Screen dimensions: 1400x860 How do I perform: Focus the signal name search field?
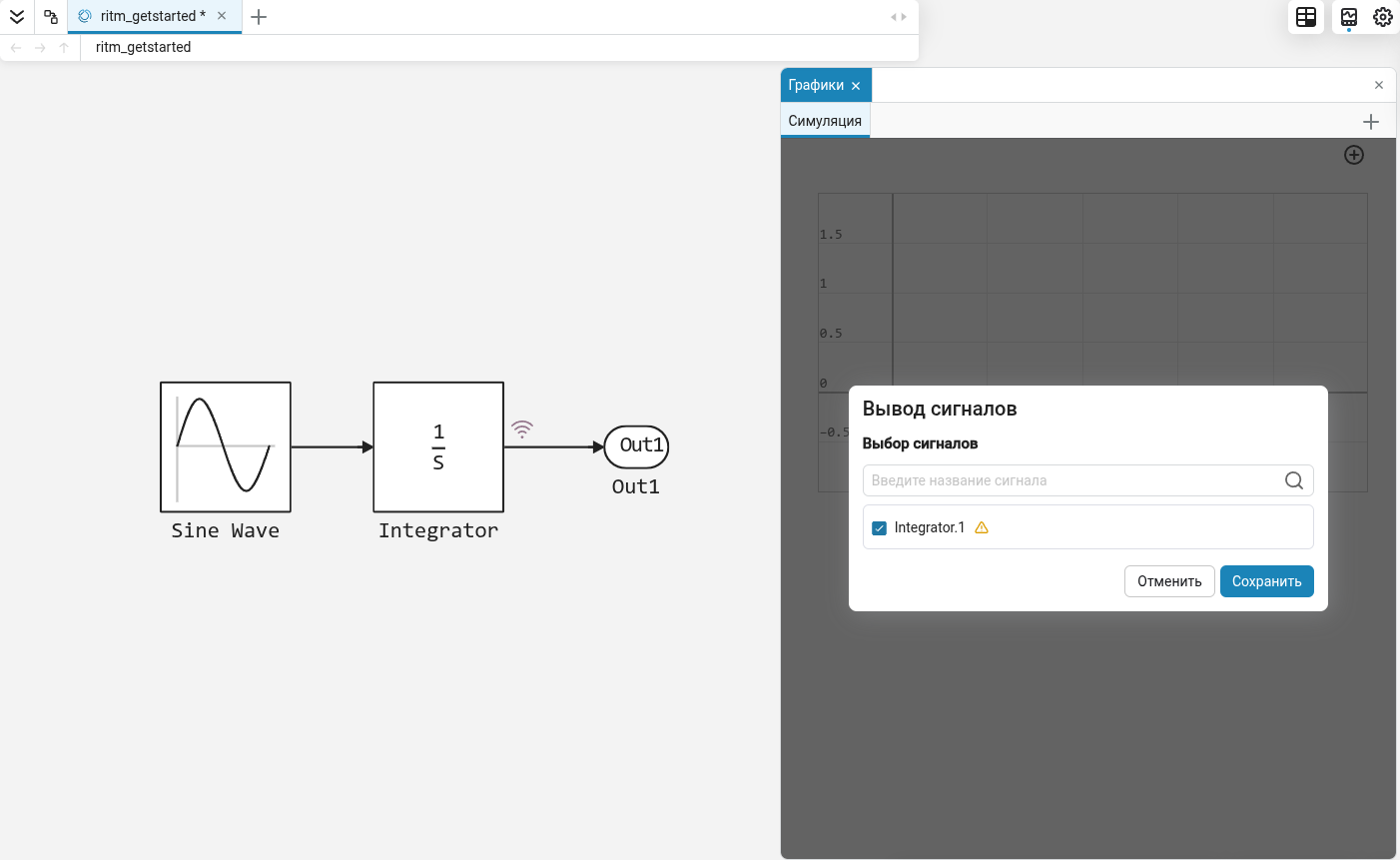tap(1087, 480)
